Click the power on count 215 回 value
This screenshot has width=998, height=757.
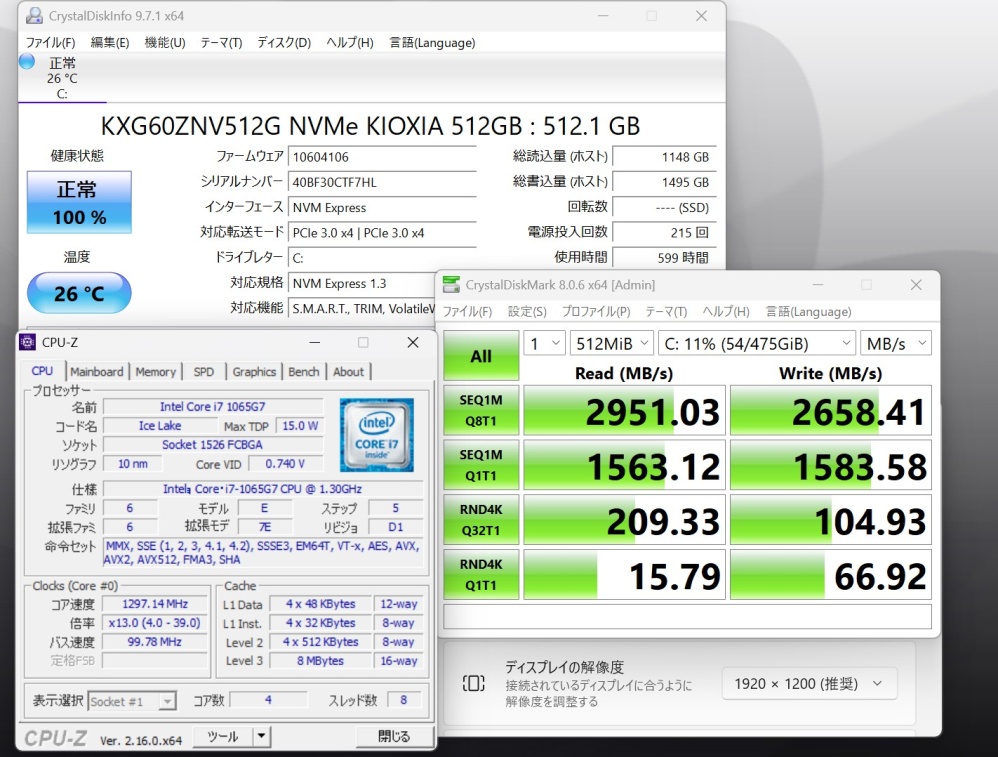click(x=664, y=233)
